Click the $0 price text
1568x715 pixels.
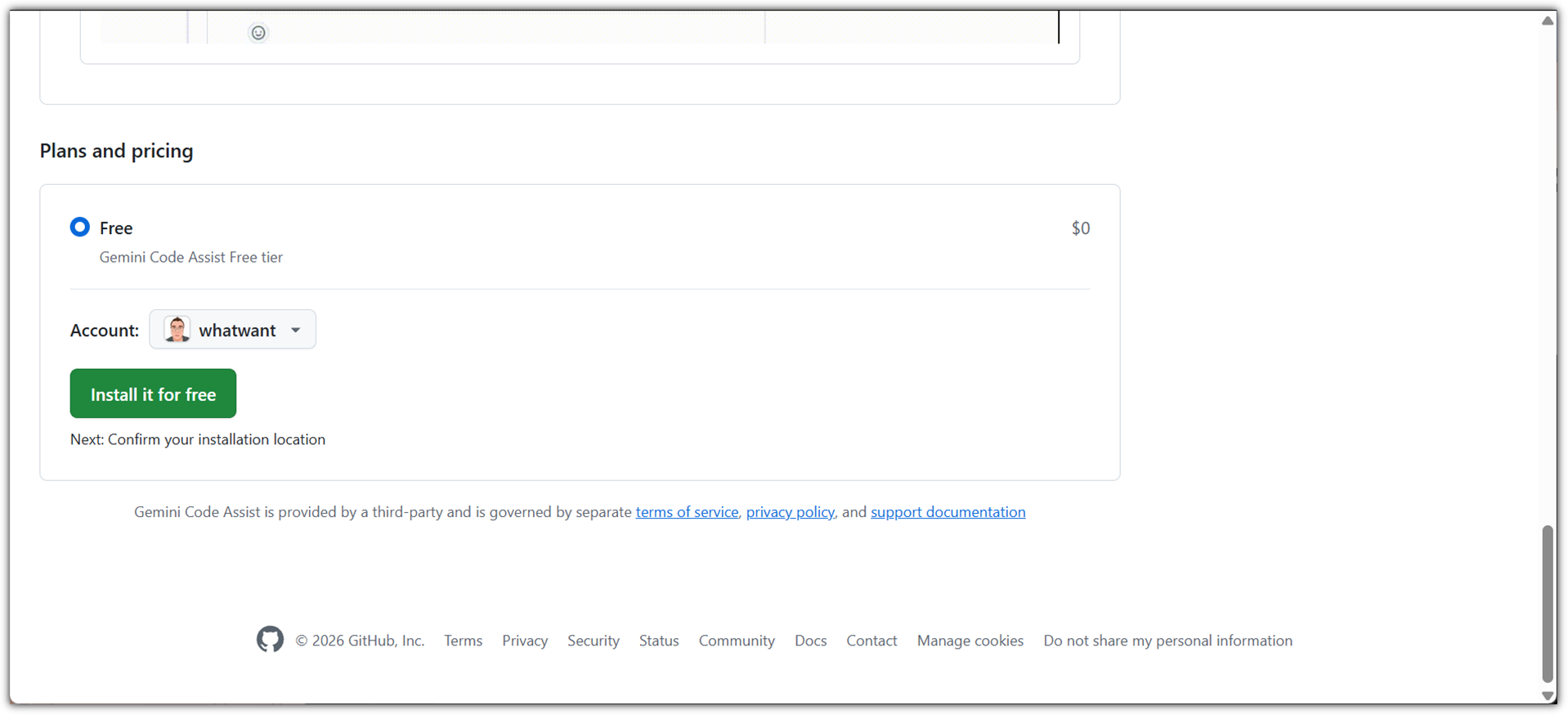coord(1081,228)
